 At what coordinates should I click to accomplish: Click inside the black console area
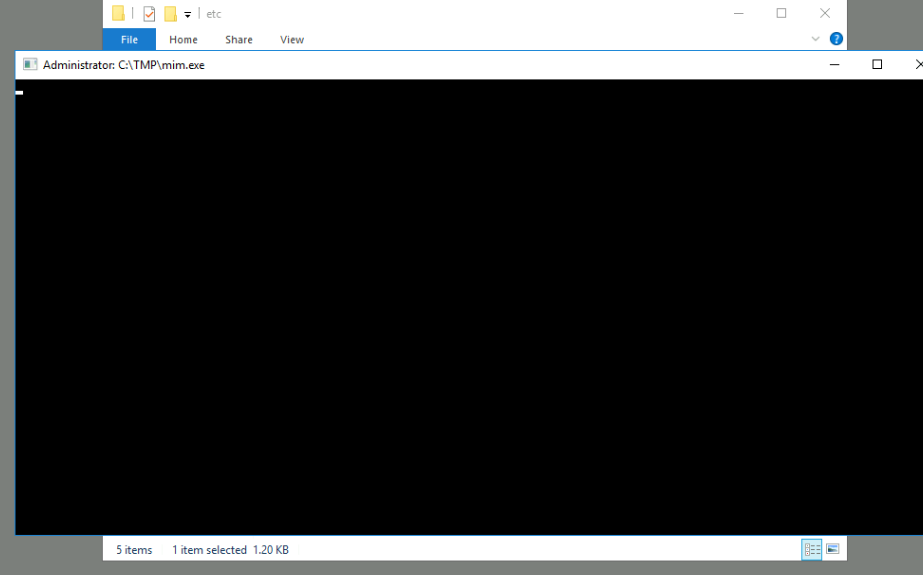click(469, 307)
